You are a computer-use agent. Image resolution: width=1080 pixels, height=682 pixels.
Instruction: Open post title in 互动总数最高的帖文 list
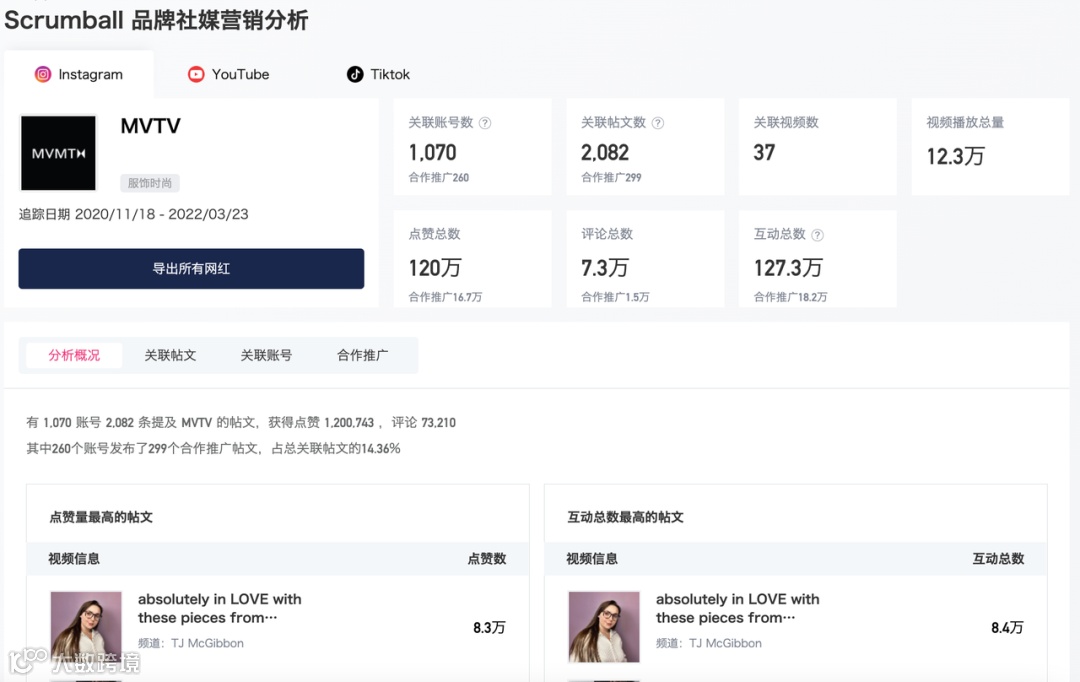(738, 608)
